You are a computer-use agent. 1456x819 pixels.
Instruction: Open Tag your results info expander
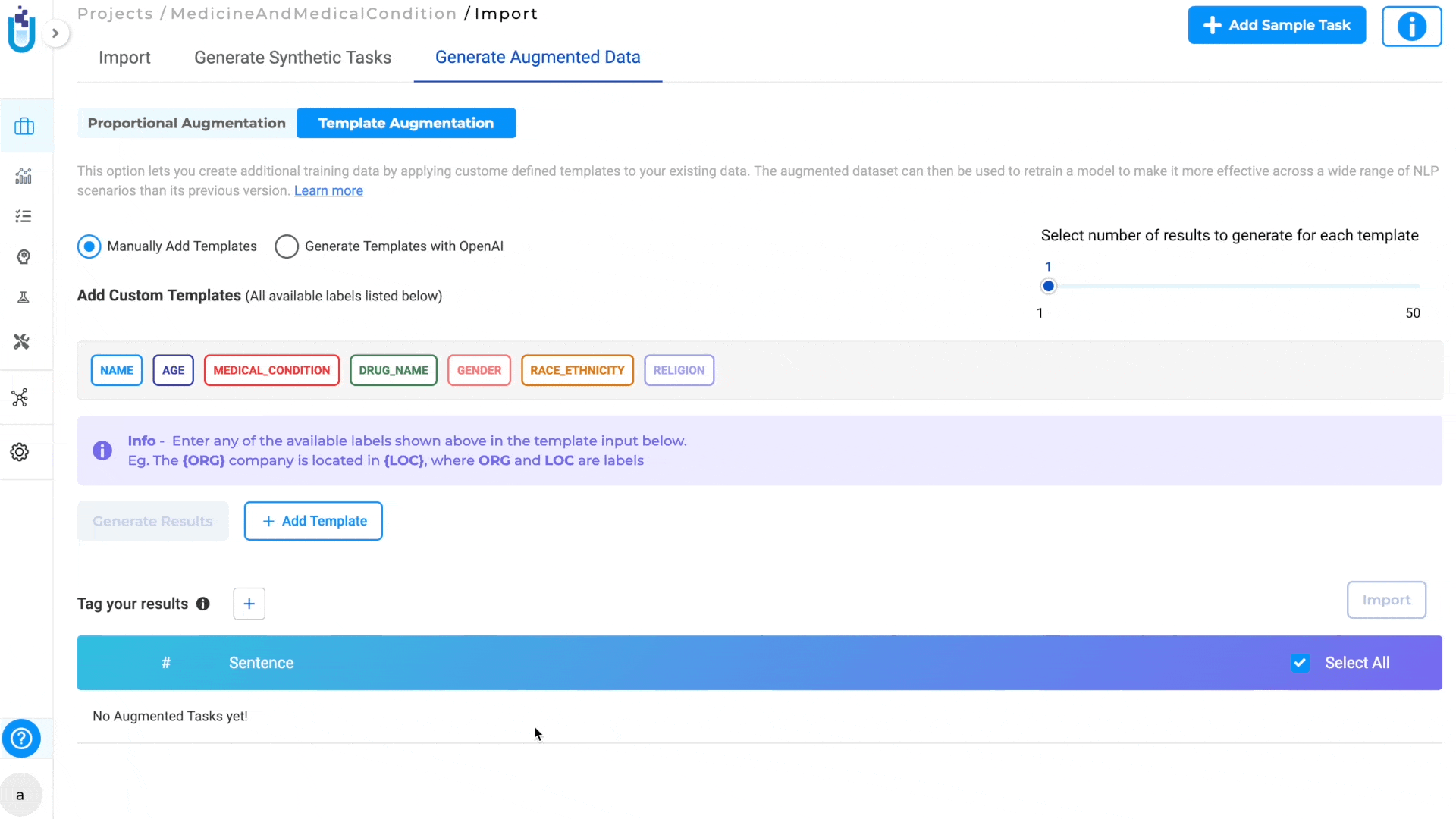pyautogui.click(x=203, y=604)
